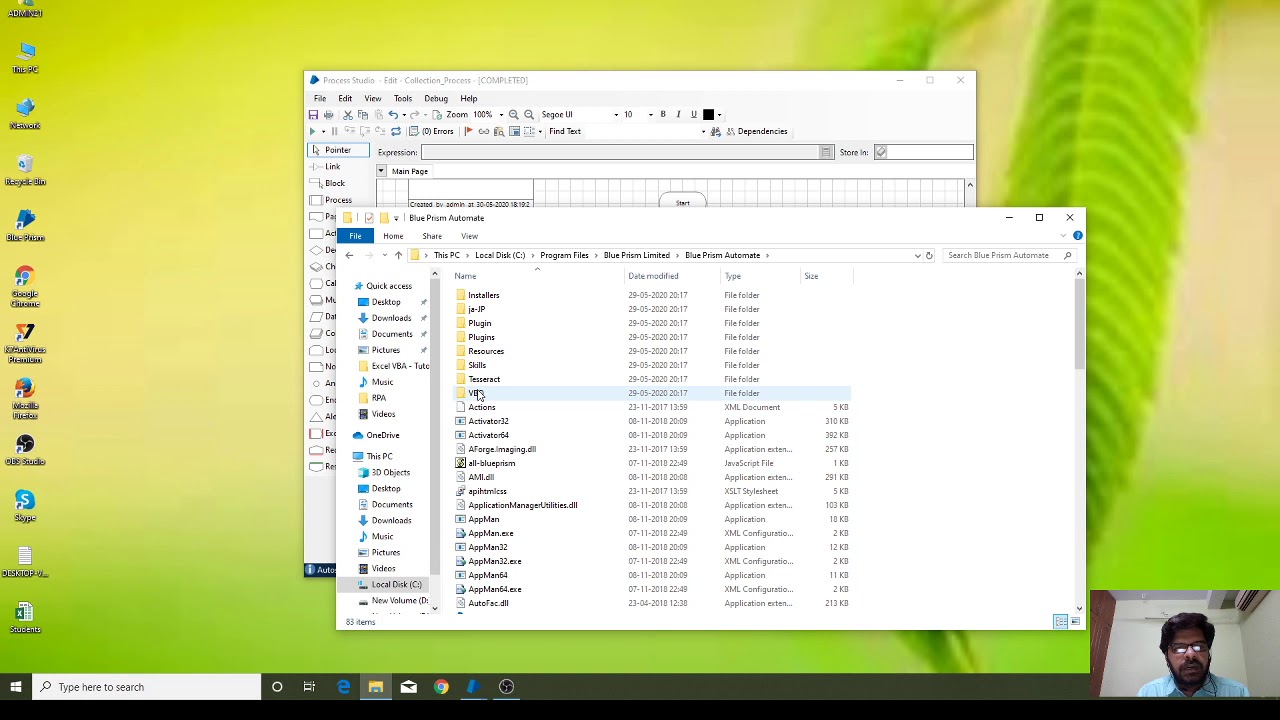The image size is (1280, 720).
Task: Open Windows Start menu
Action: coord(16,687)
